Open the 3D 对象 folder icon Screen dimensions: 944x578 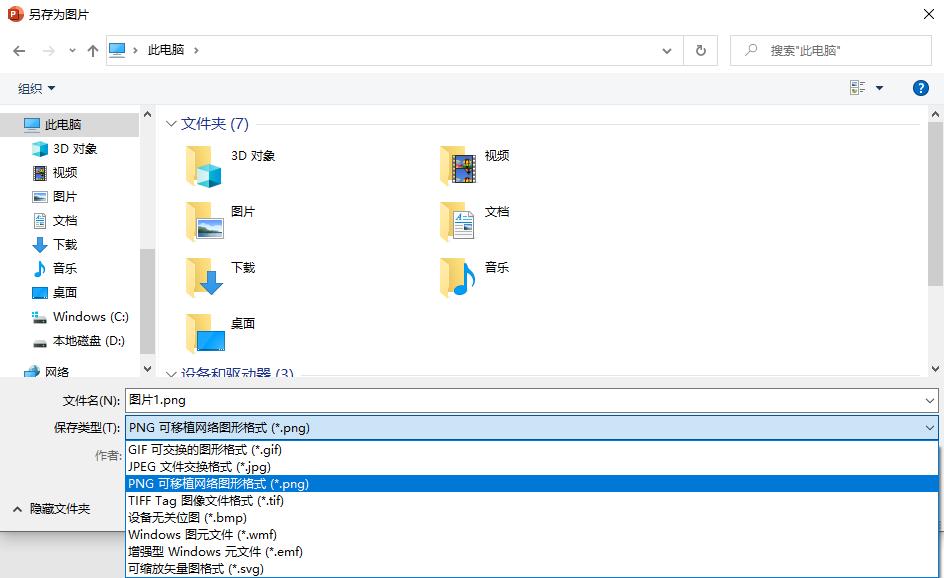pyautogui.click(x=204, y=166)
